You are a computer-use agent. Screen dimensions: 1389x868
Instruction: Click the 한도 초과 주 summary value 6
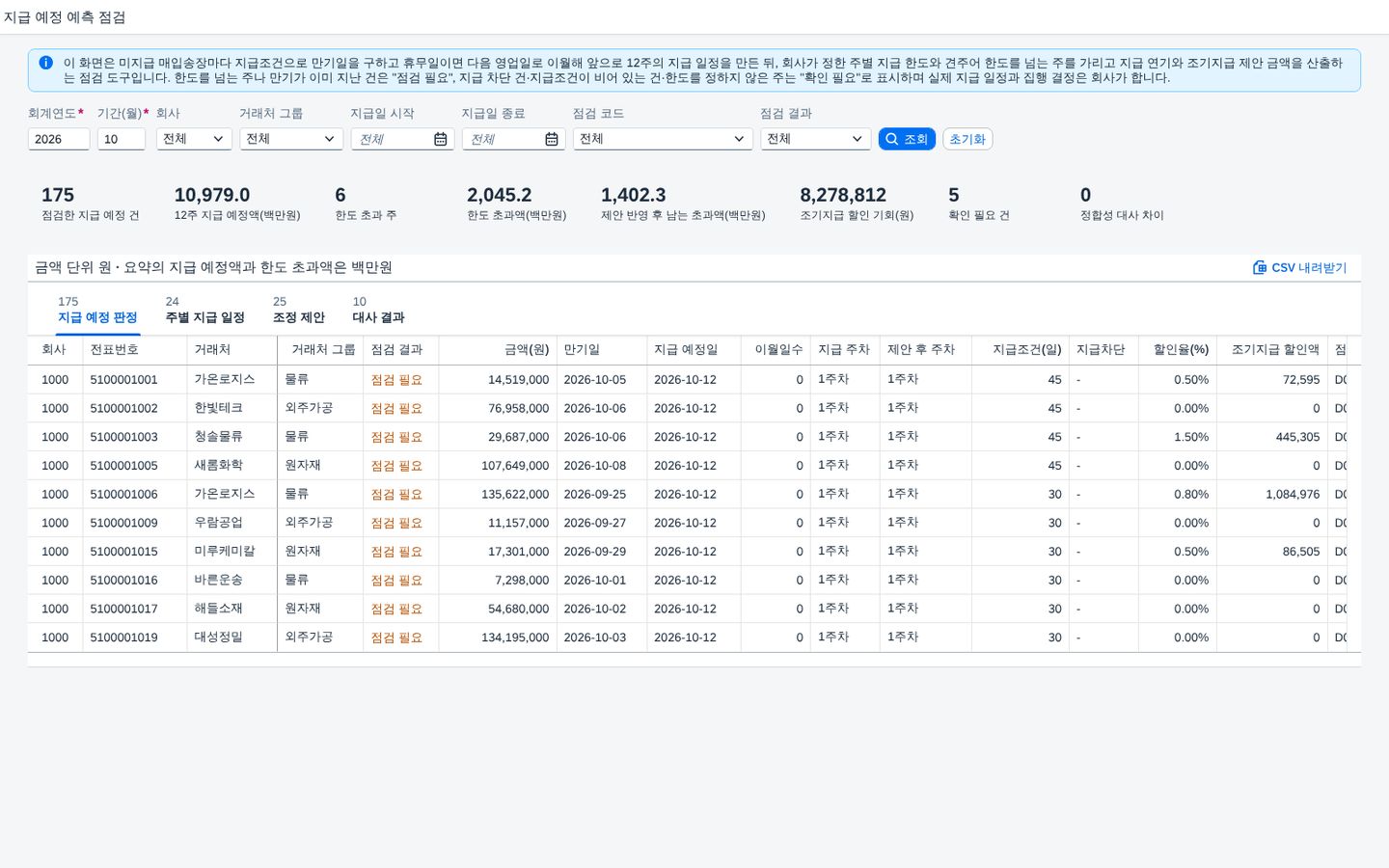(340, 195)
